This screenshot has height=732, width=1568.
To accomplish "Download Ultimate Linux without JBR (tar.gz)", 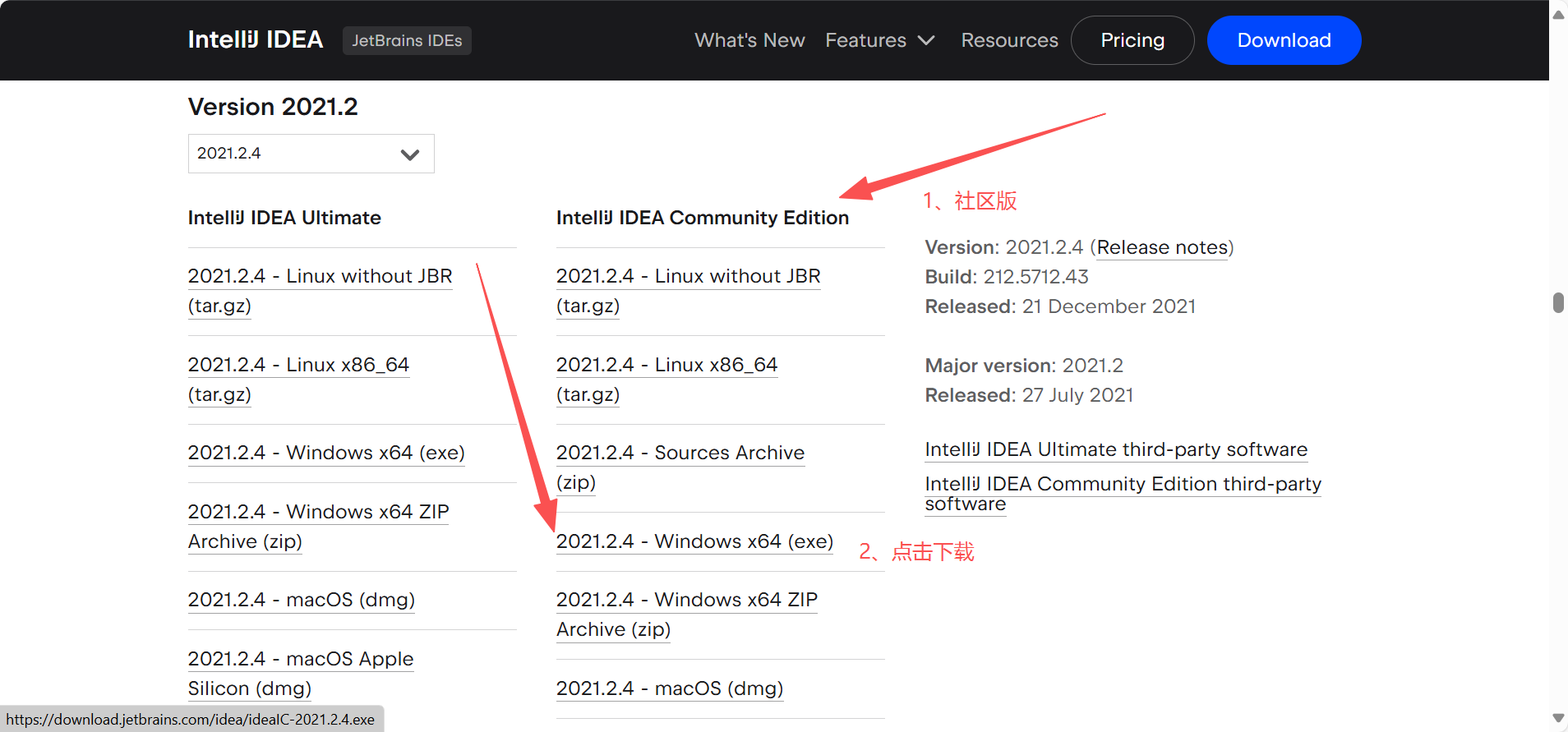I will [x=321, y=291].
